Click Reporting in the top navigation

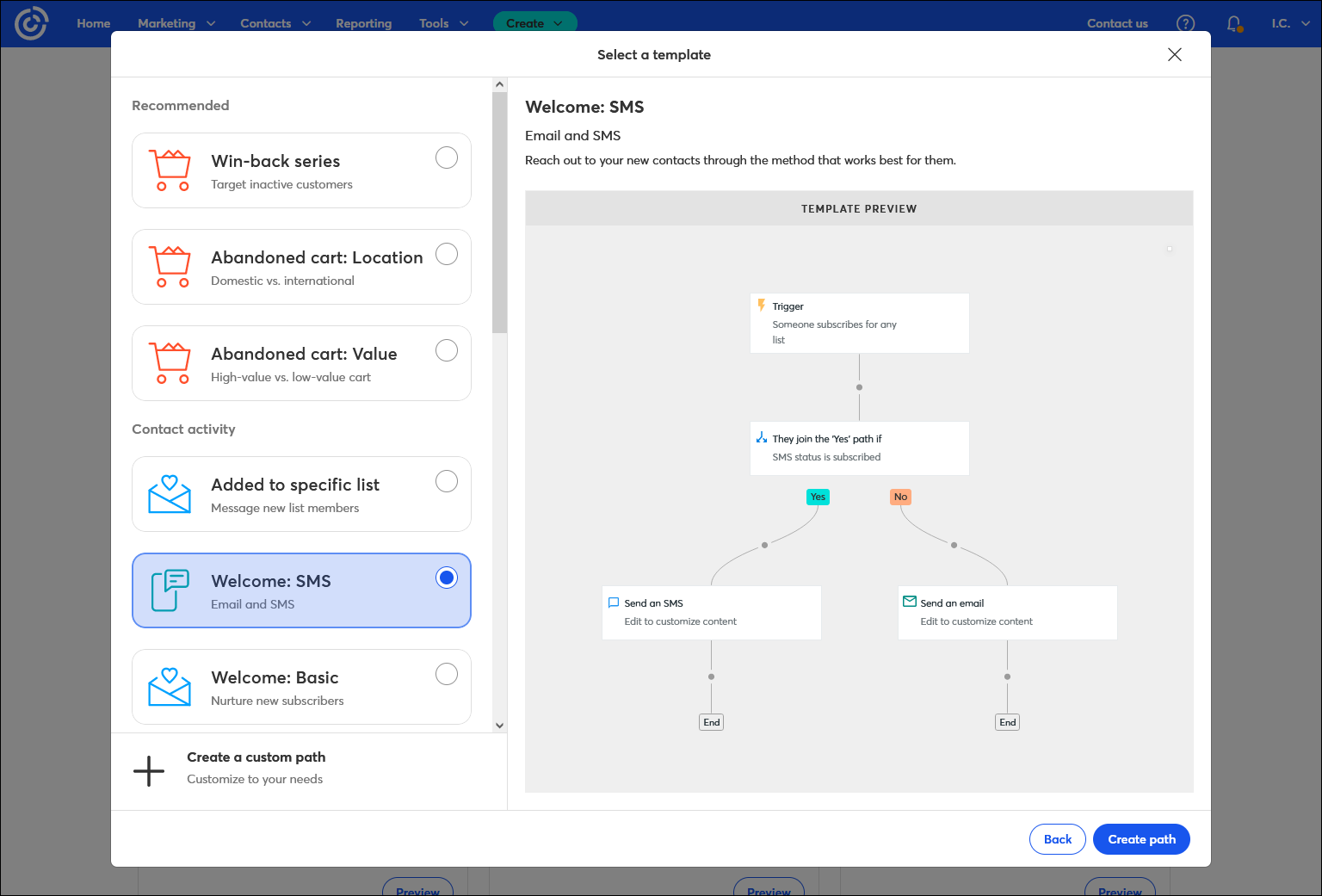point(363,23)
